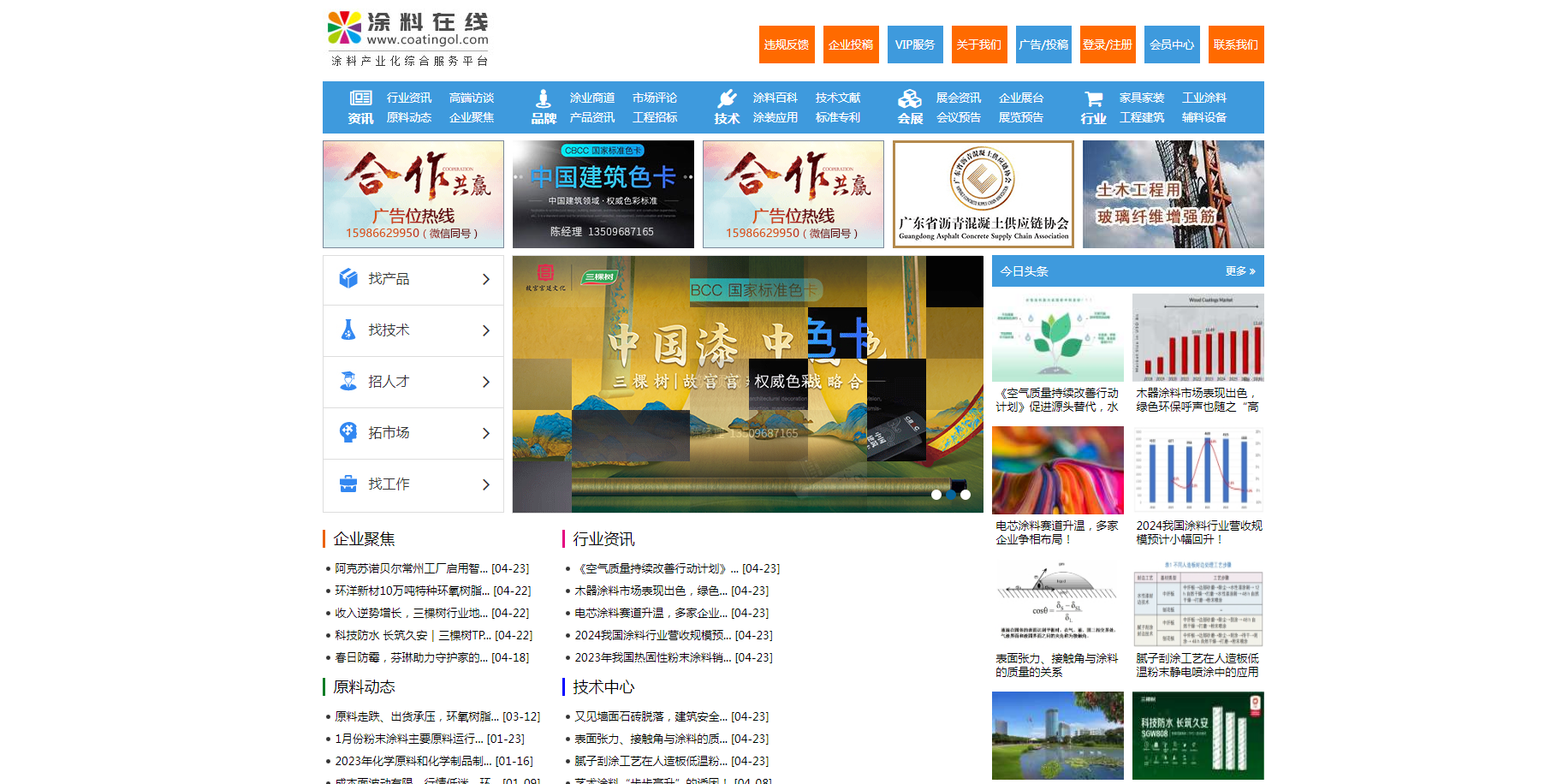
Task: Select 辅料设备 in the nav menu
Action: pos(1204,117)
